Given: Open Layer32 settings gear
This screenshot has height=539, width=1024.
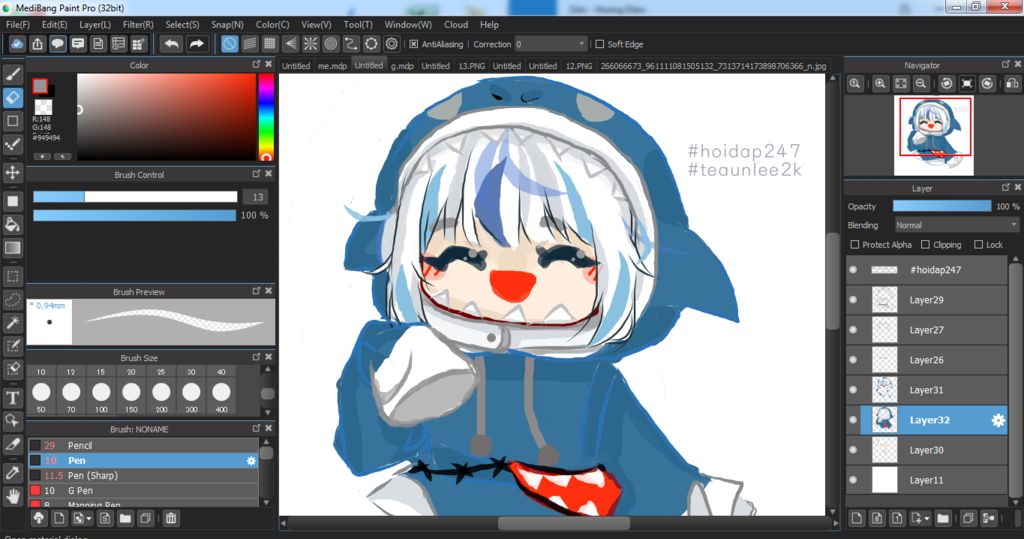Looking at the screenshot, I should pos(998,420).
